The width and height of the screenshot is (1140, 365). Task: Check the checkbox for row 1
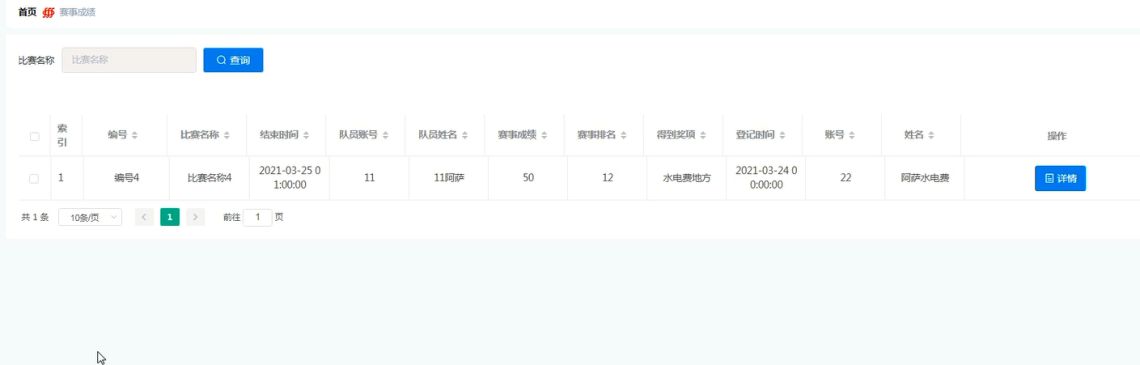(34, 178)
